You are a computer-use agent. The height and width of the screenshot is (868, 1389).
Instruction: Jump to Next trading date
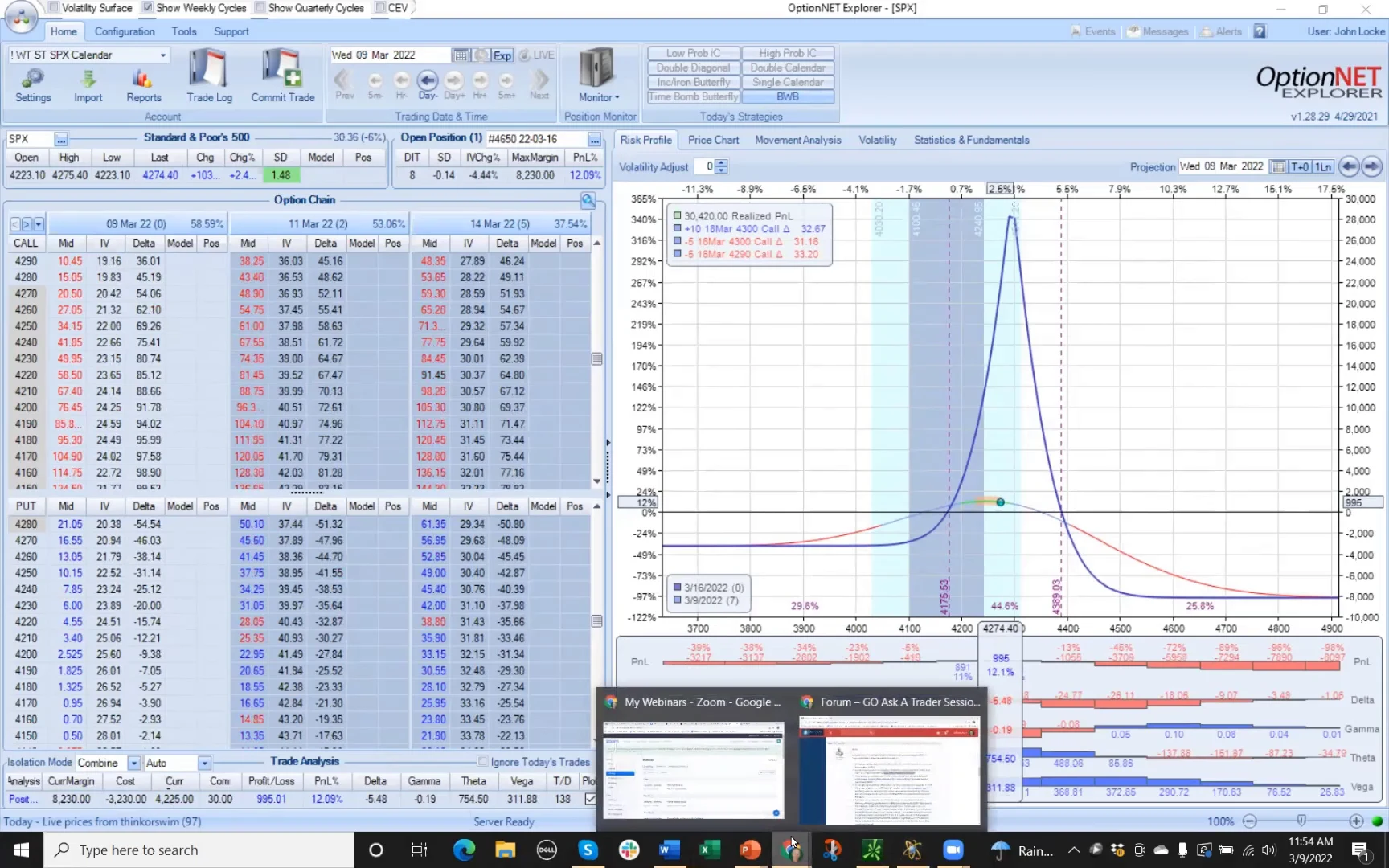(539, 84)
